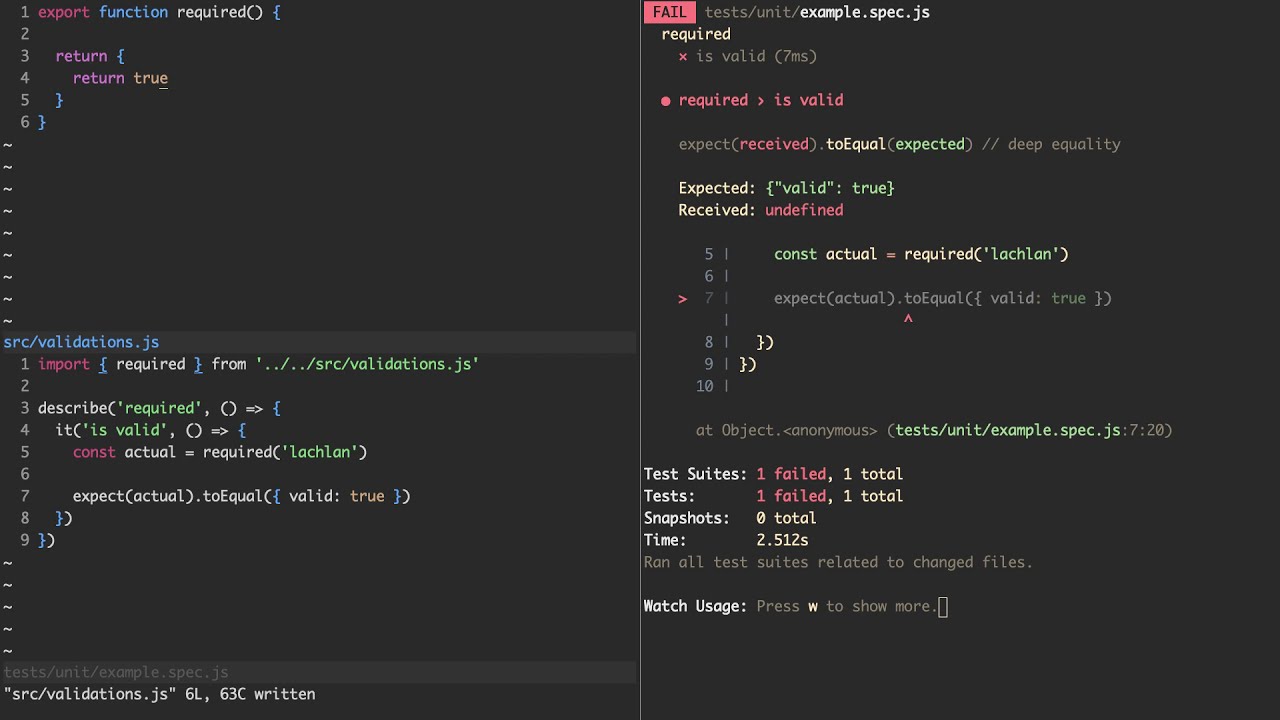Image resolution: width=1280 pixels, height=720 pixels.
Task: Click the red '>' pointer at line 7
Action: (x=683, y=298)
